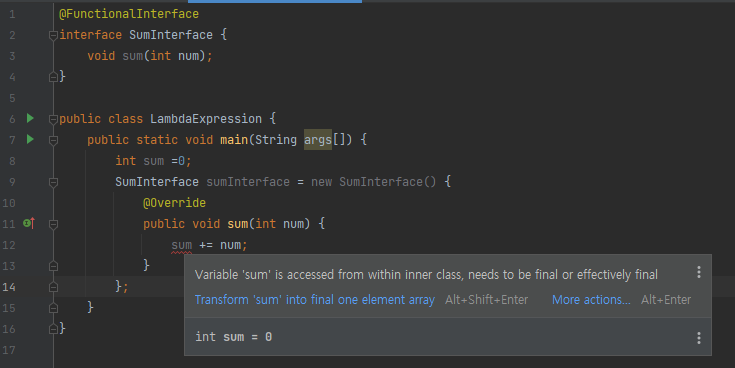Image resolution: width=735 pixels, height=368 pixels.
Task: Click line number 10 in gutter
Action: (9, 203)
